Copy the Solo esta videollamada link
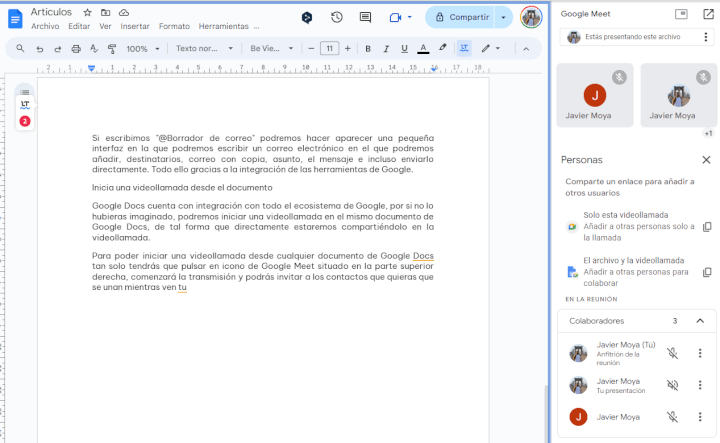Image resolution: width=720 pixels, height=443 pixels. 707,226
